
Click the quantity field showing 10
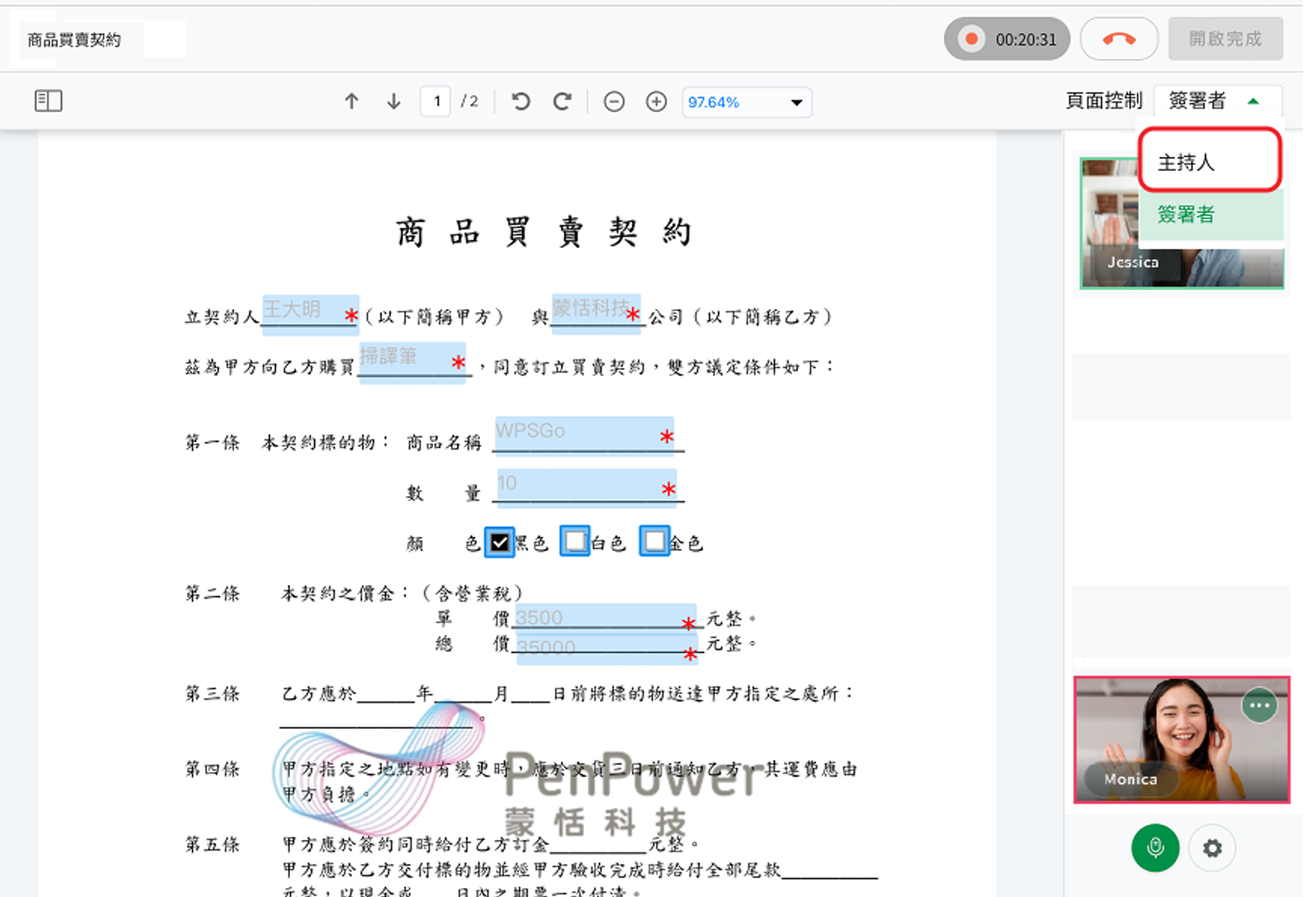point(587,488)
